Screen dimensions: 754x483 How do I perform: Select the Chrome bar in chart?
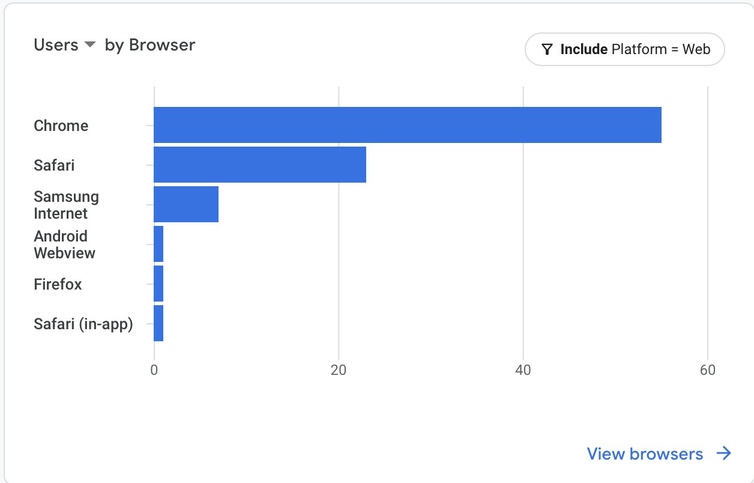point(408,125)
